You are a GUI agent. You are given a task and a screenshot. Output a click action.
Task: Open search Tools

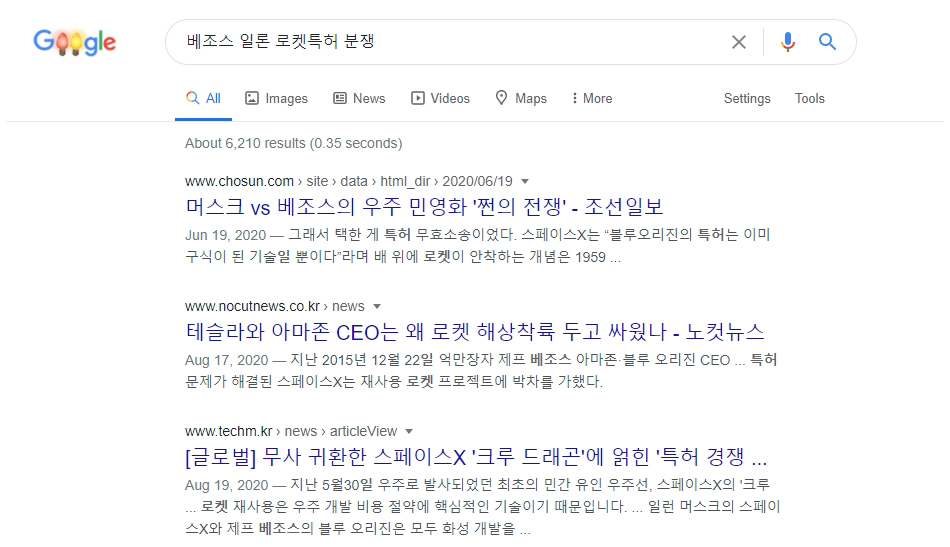tap(809, 98)
